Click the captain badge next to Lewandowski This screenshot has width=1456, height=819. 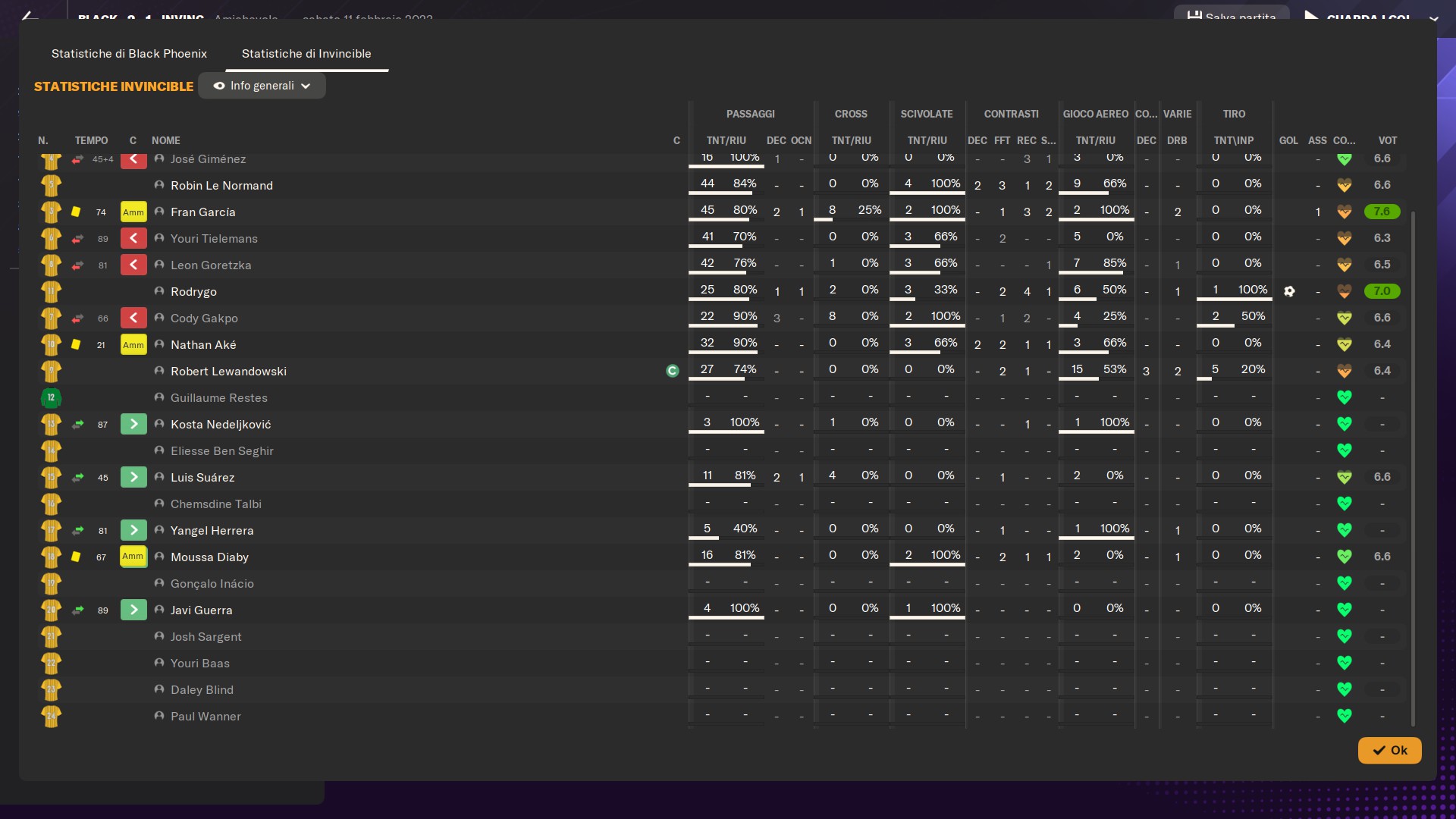pos(672,371)
